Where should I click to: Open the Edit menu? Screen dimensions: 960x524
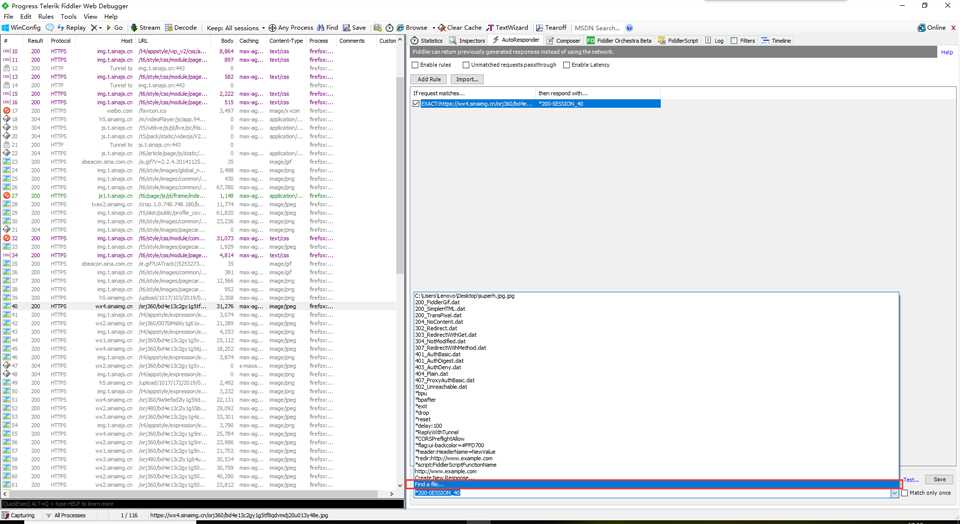click(x=26, y=17)
